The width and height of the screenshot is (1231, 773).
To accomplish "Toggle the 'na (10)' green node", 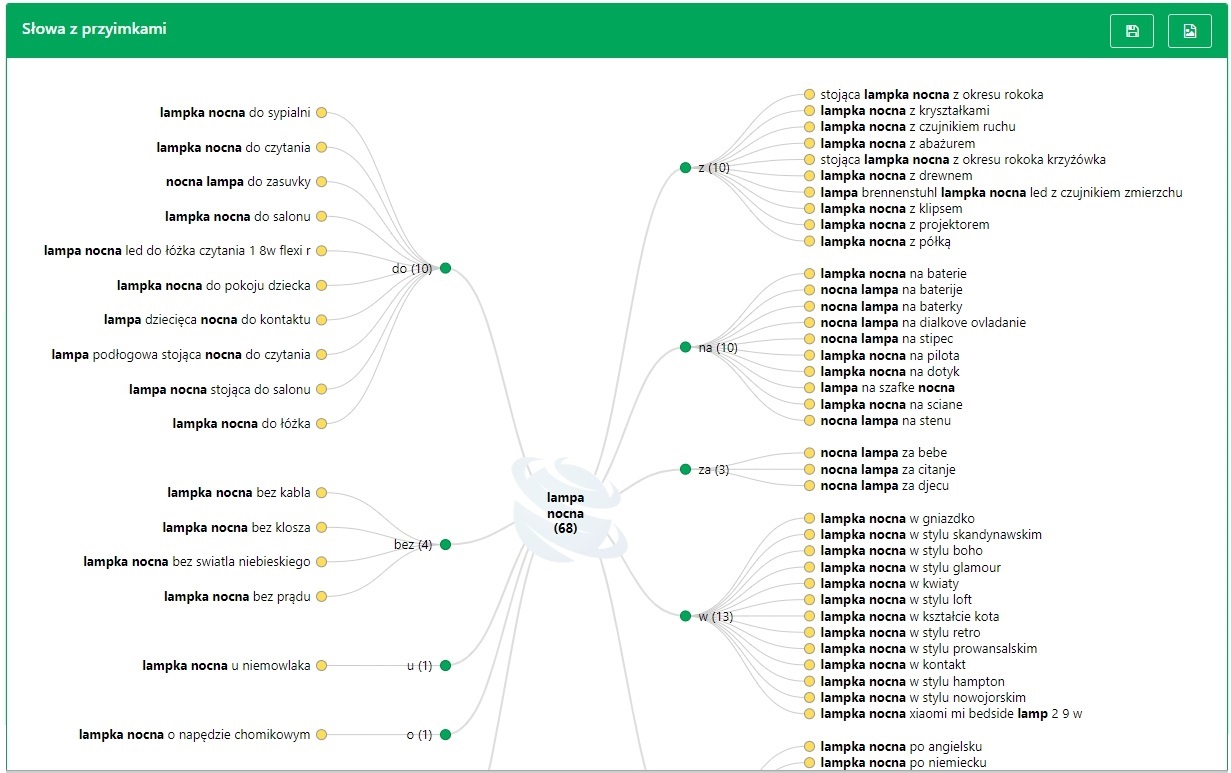I will pos(685,347).
